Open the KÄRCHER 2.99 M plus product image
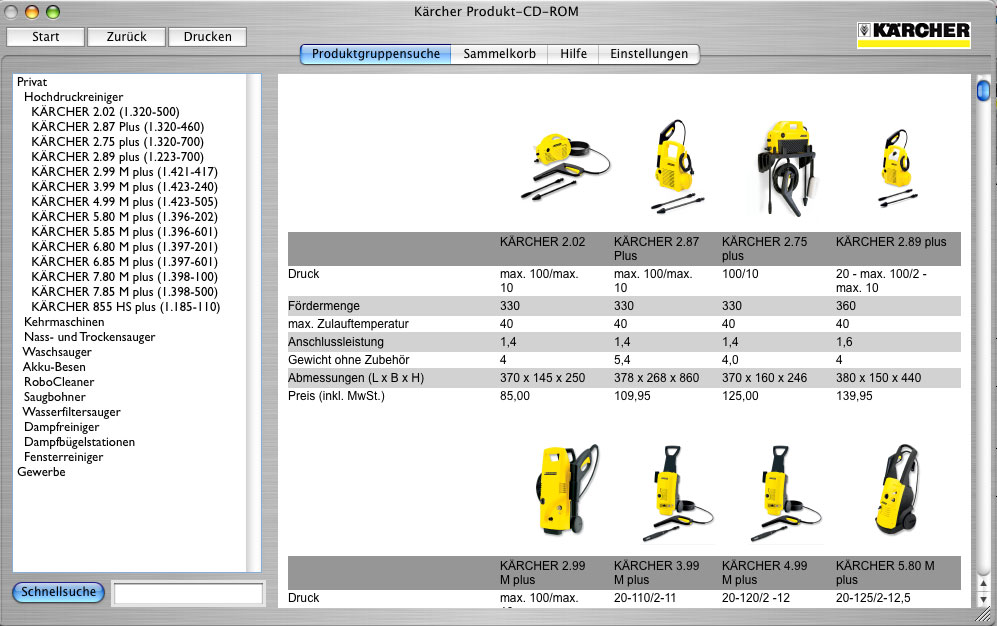 [x=565, y=489]
